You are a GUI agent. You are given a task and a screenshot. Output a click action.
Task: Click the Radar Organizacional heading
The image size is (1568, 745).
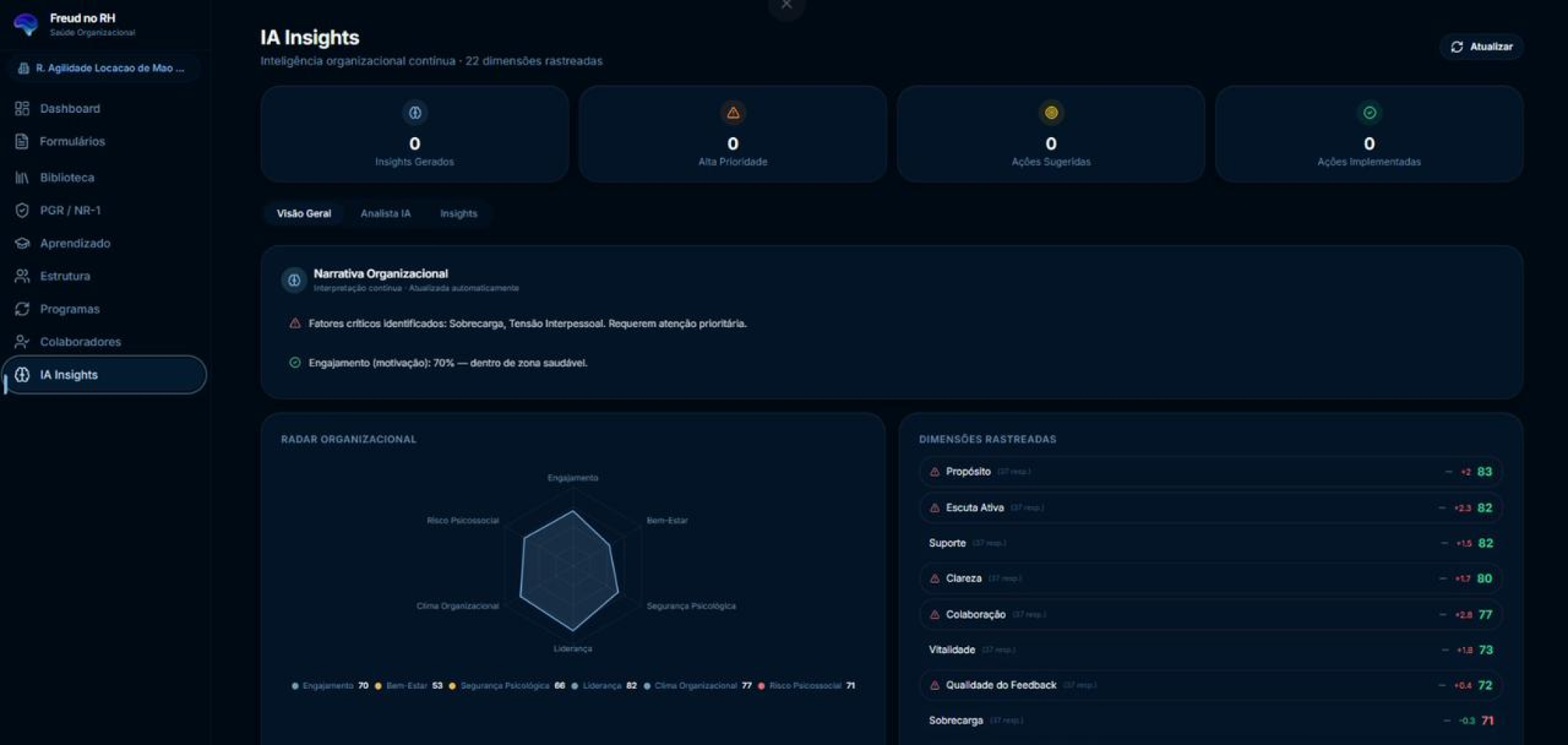pyautogui.click(x=349, y=439)
